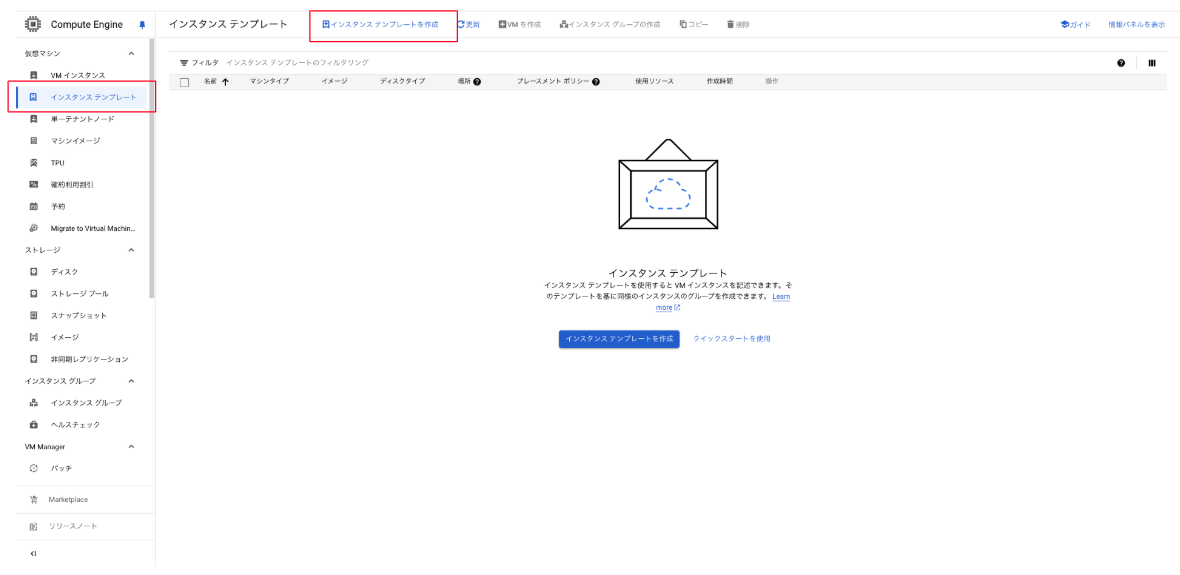This screenshot has width=1180, height=575.
Task: Click the 確約利用割引 sidebar icon
Action: pos(33,184)
